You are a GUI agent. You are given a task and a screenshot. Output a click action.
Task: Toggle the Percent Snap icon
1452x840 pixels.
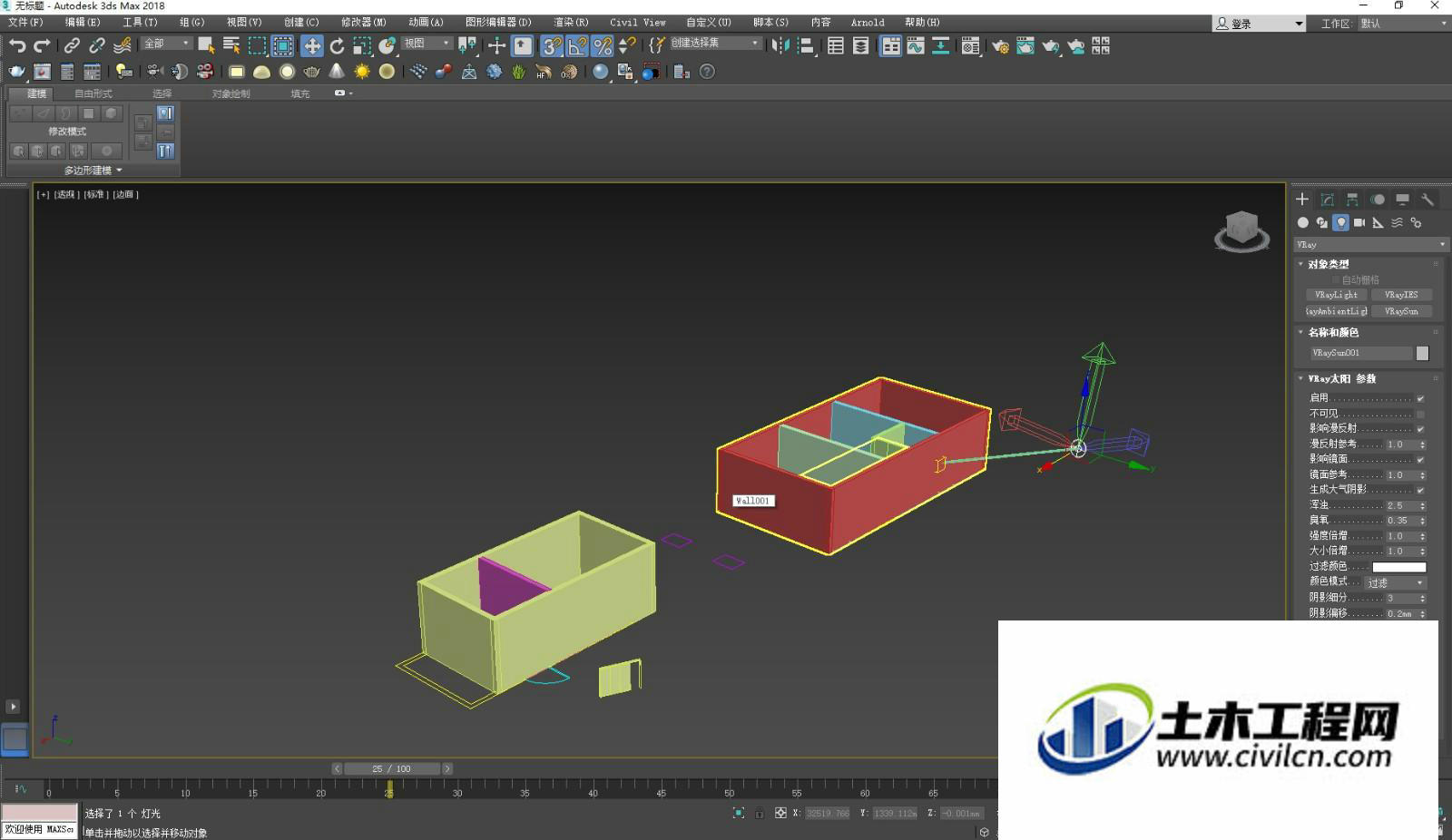603,45
